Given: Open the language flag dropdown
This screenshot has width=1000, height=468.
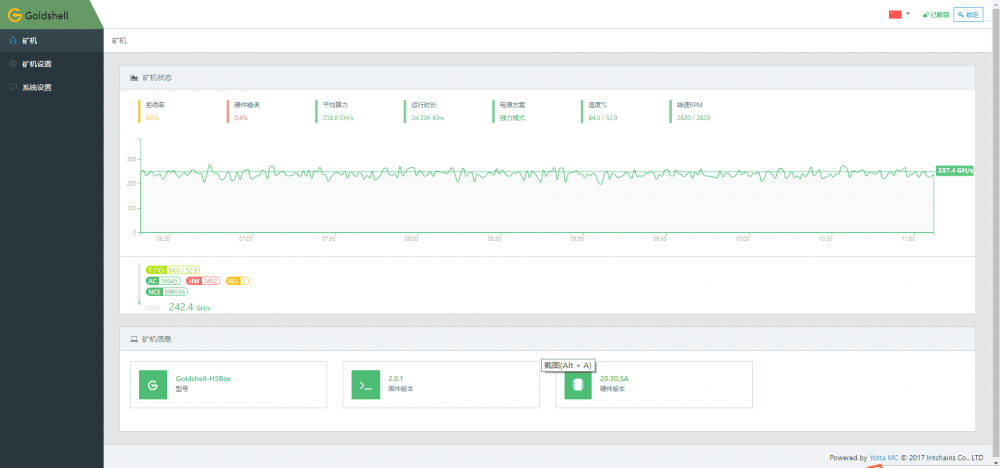Looking at the screenshot, I should tap(895, 14).
